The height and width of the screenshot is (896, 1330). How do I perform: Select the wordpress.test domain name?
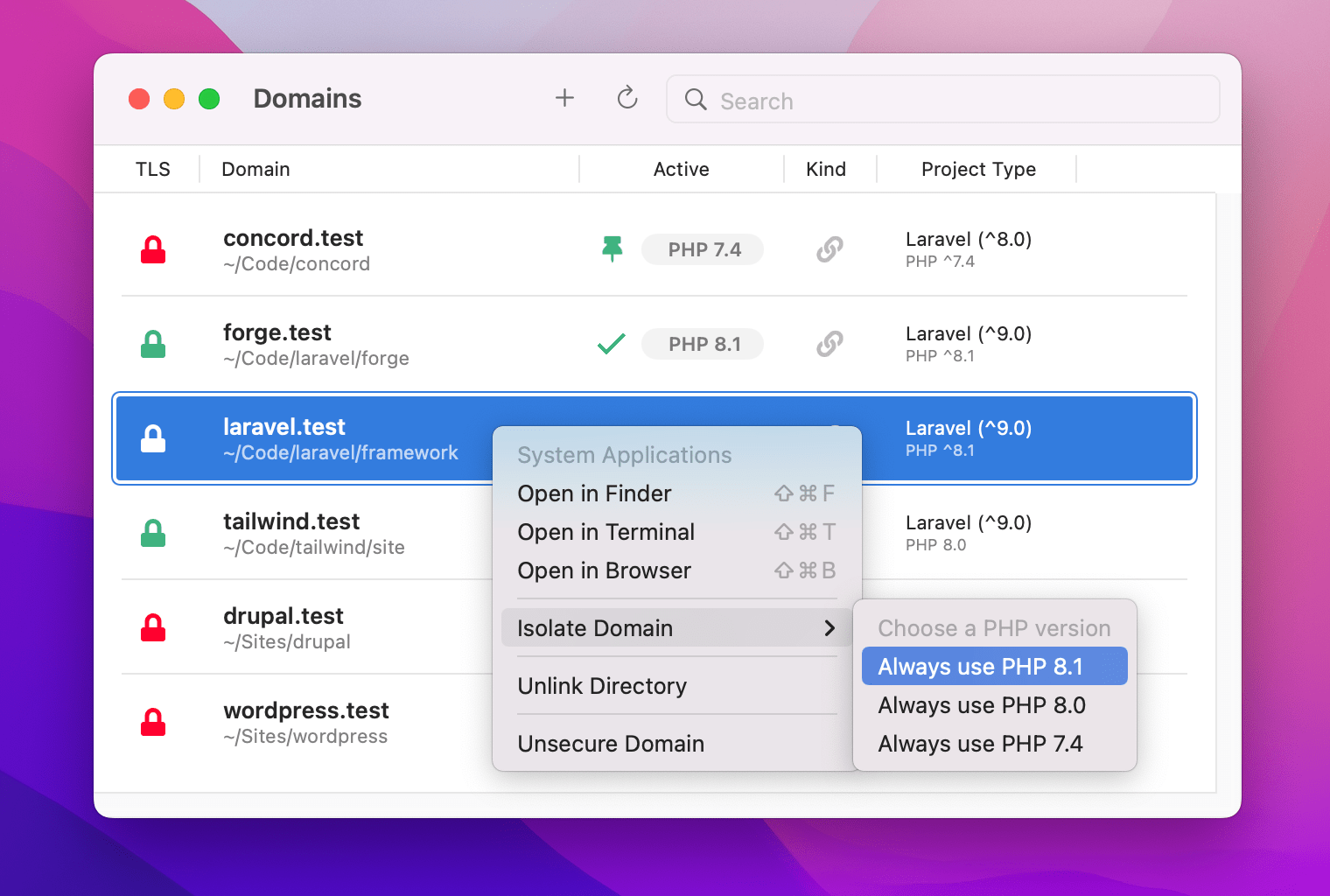pyautogui.click(x=306, y=710)
